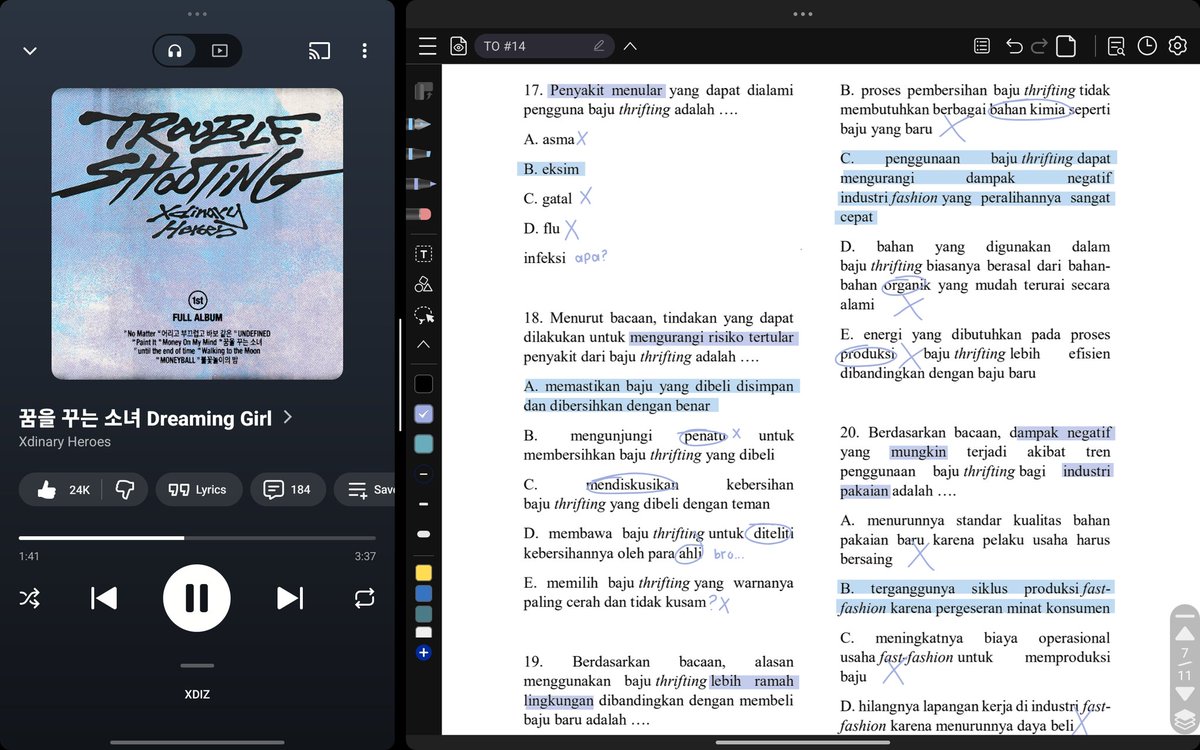Open the page layers stack icon

[x=1184, y=720]
